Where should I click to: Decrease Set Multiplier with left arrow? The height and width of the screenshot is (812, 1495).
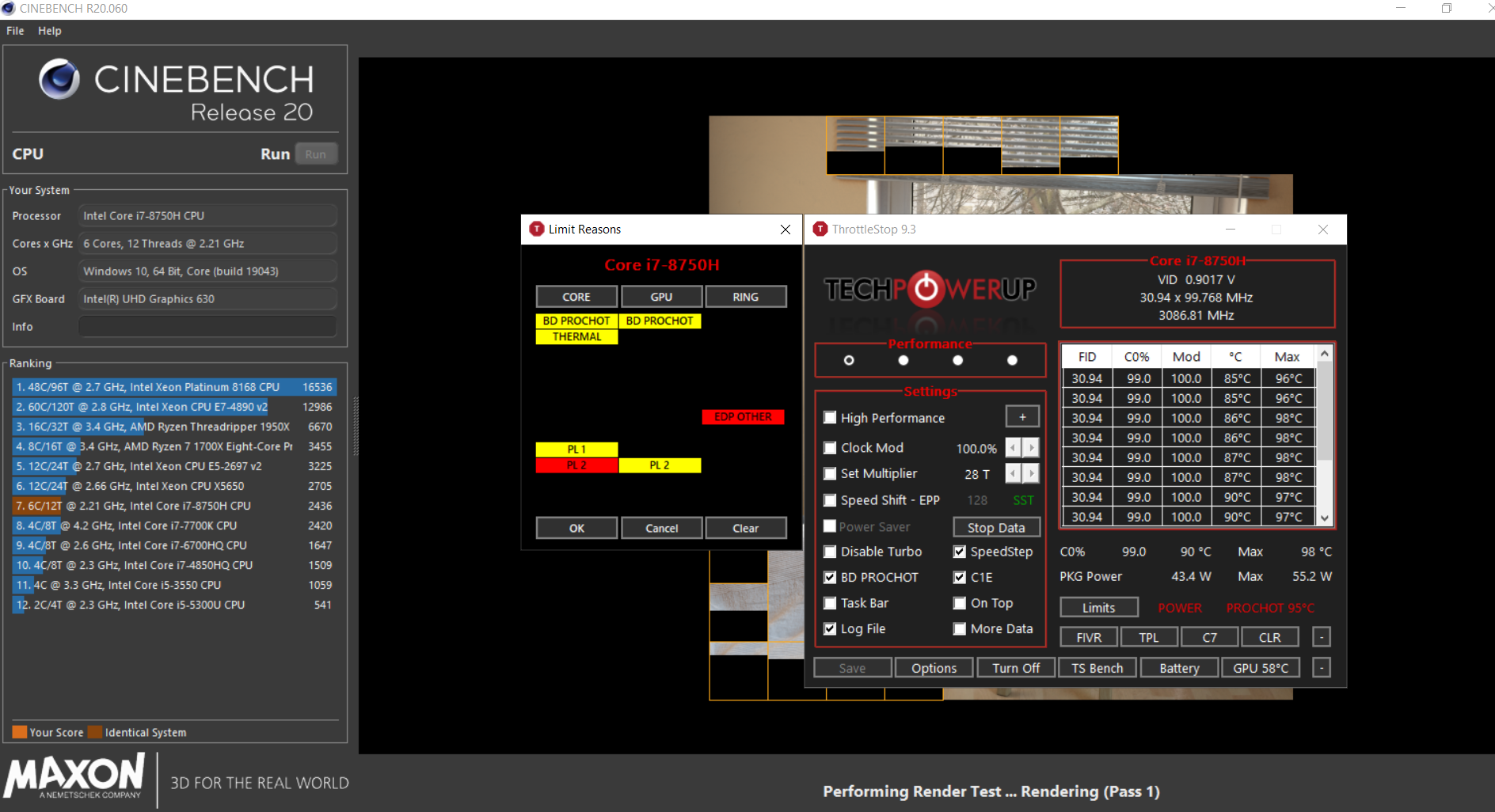coord(1013,473)
